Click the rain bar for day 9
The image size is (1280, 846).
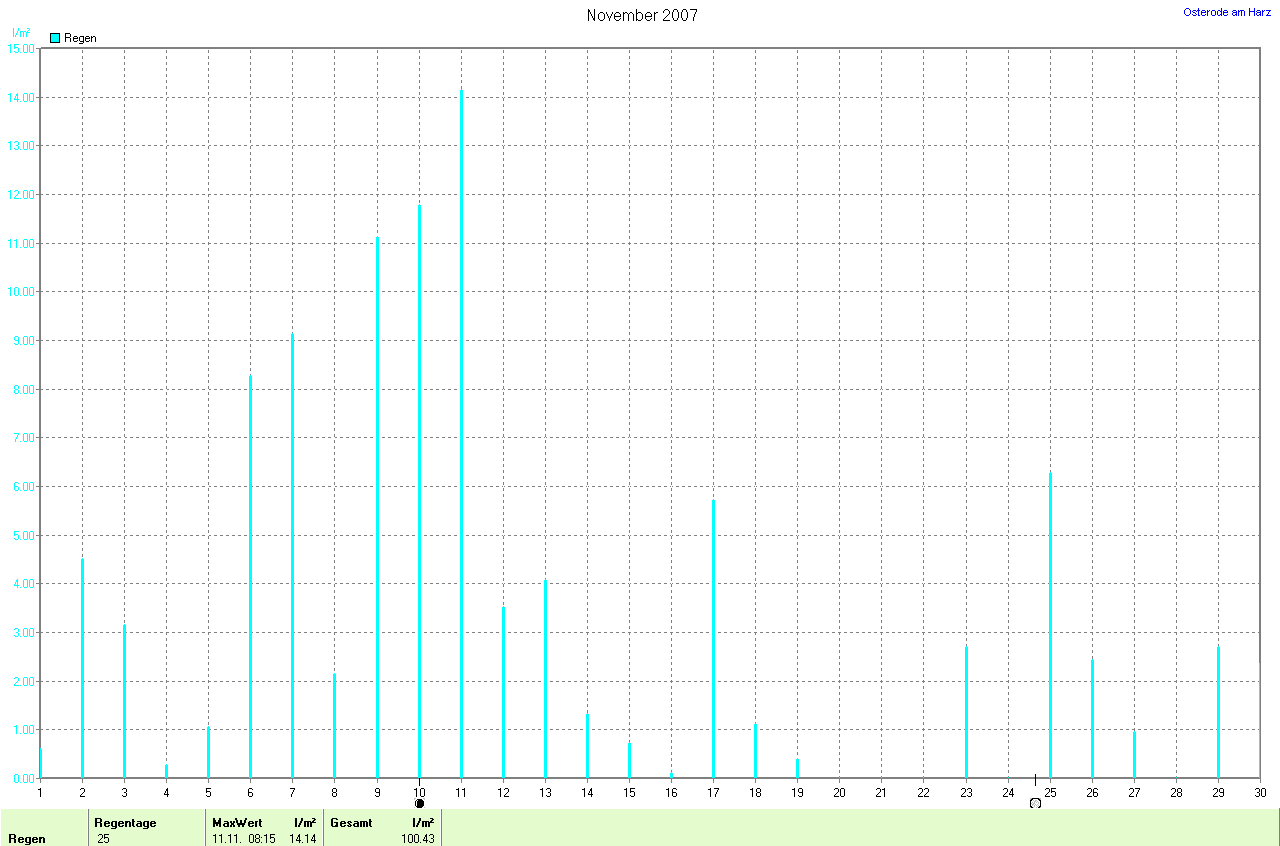[377, 507]
